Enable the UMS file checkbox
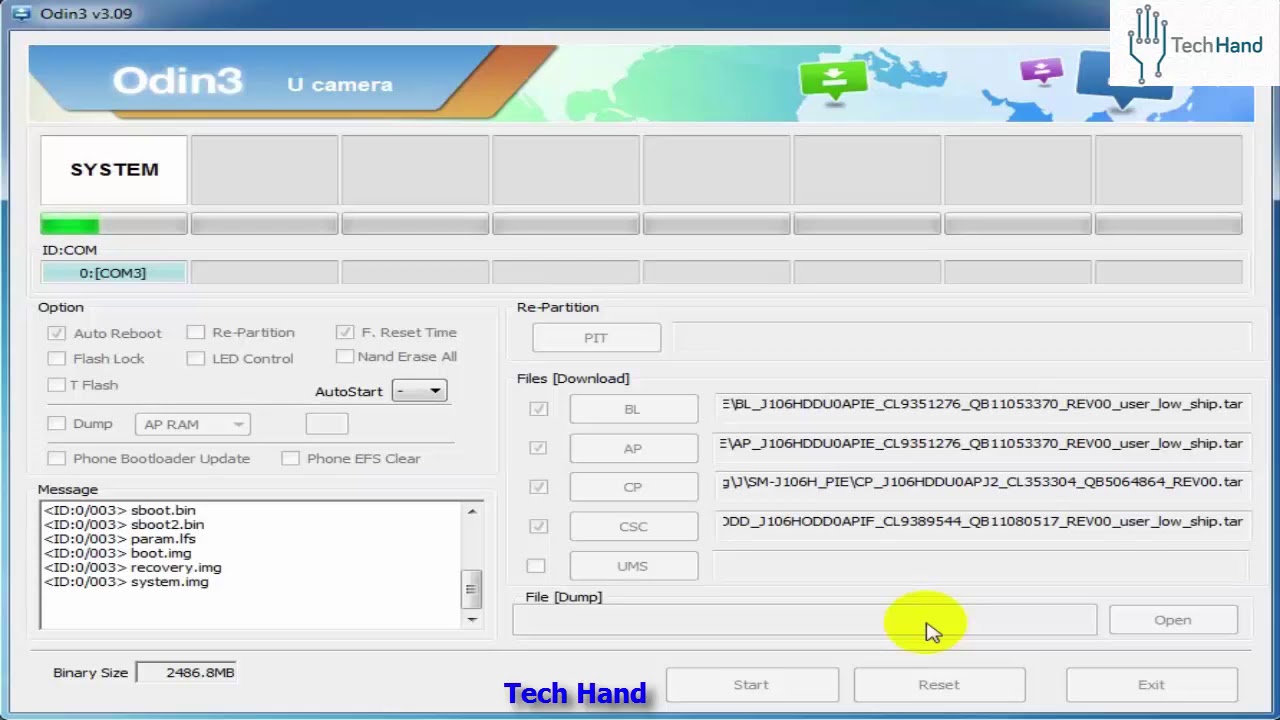 coord(536,566)
